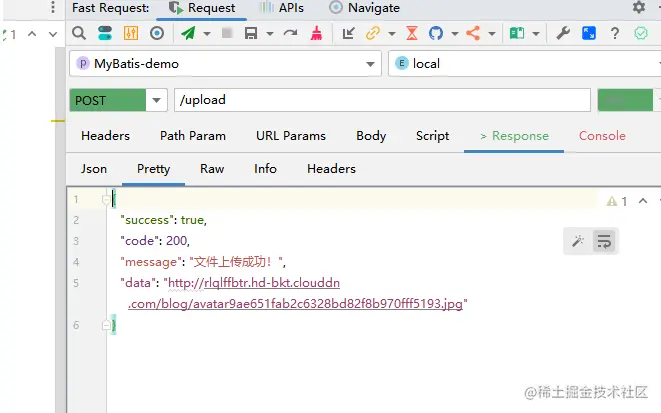Click the teal toggle switches icon

105,33
